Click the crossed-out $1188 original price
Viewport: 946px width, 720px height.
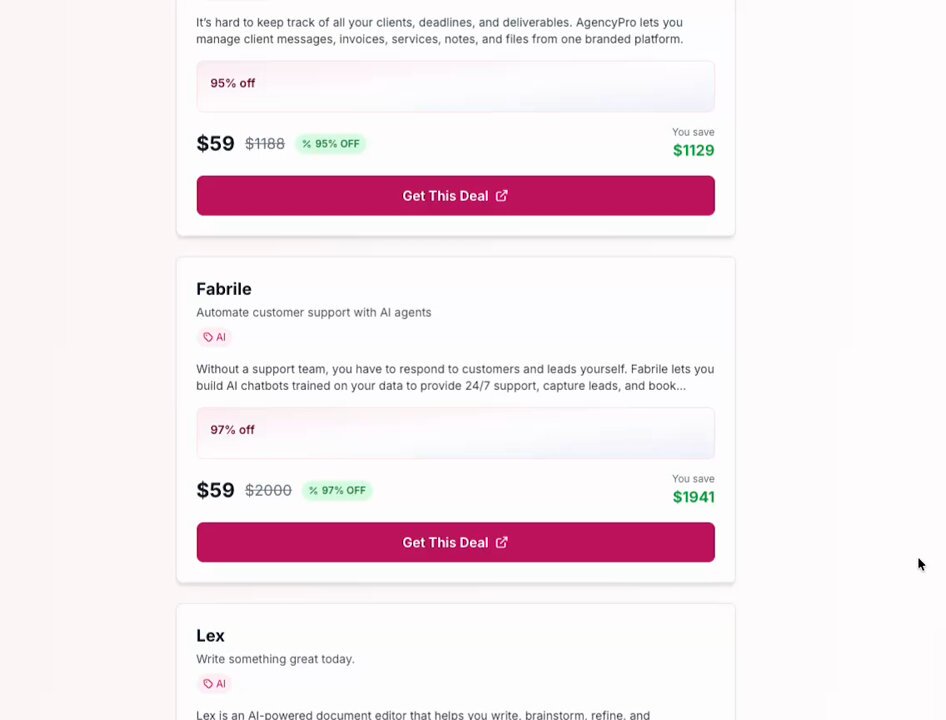(265, 144)
